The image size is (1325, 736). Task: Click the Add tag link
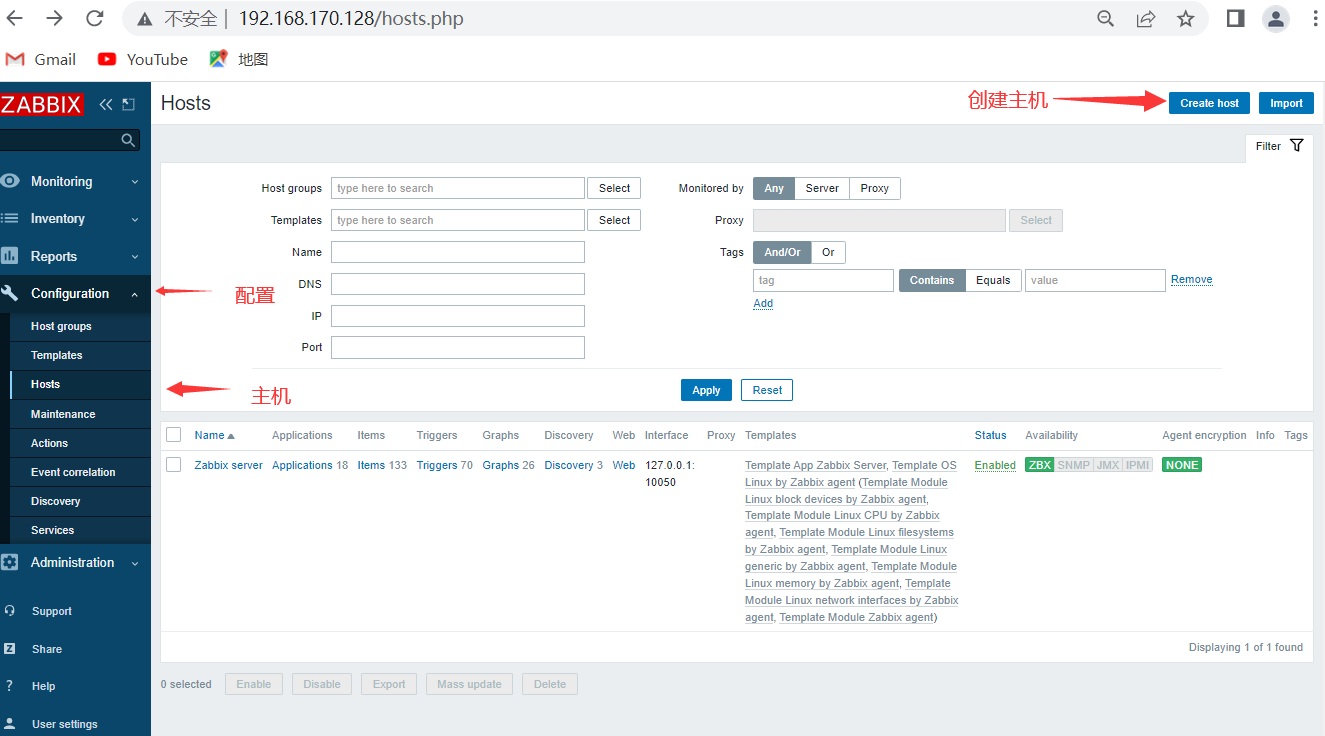coord(763,303)
